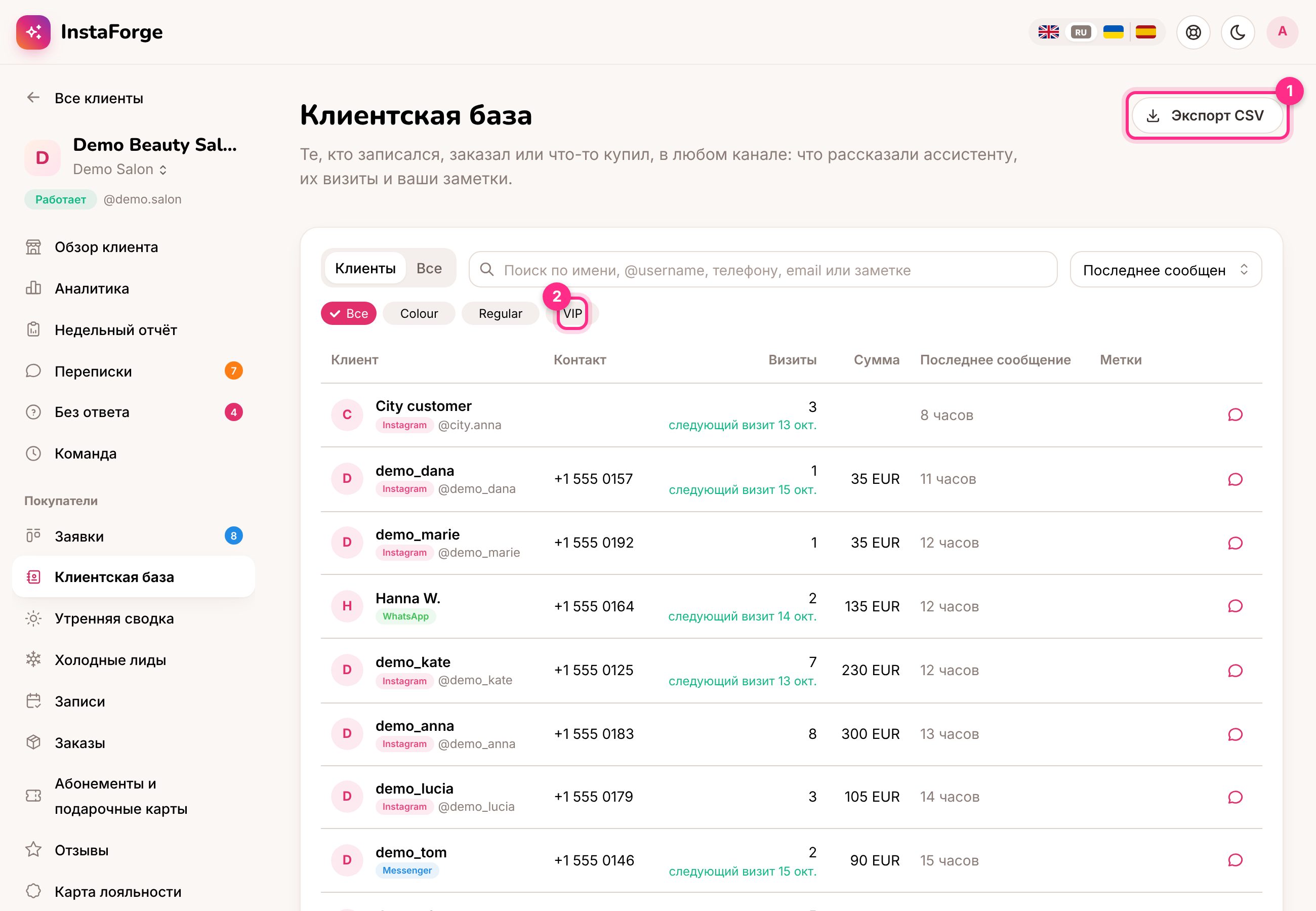The image size is (1316, 911).
Task: Open Записи calendar page
Action: pyautogui.click(x=133, y=701)
